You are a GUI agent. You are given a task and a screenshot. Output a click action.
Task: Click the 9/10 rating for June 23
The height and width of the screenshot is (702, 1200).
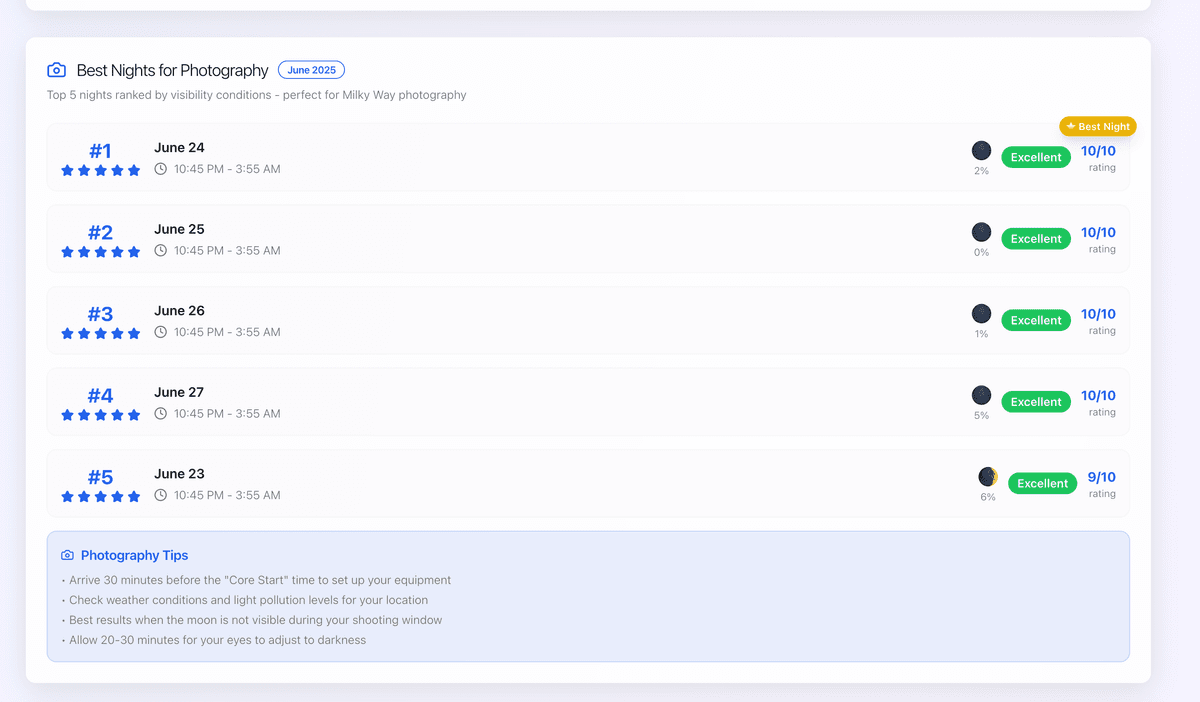[1101, 477]
